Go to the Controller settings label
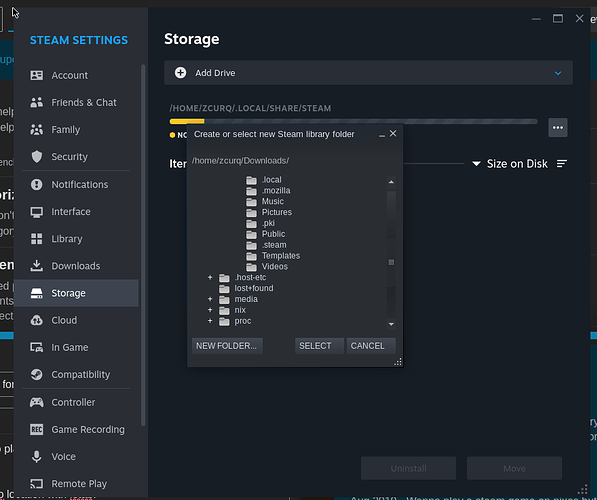597x500 pixels. click(73, 402)
